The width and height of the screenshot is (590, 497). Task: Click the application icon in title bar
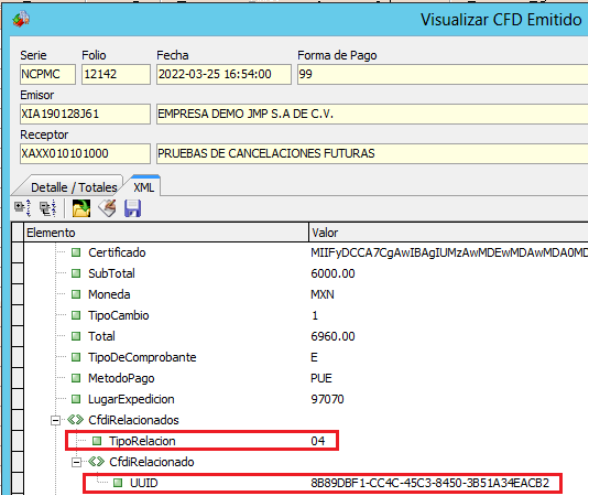[x=21, y=18]
